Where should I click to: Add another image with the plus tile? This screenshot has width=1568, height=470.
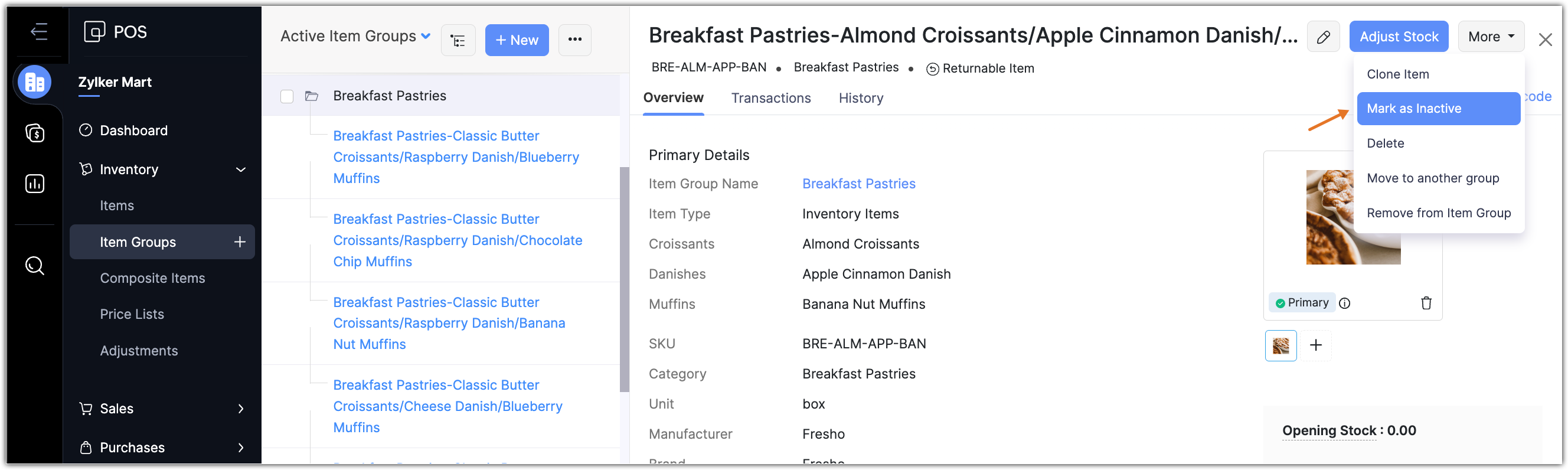(x=1315, y=345)
